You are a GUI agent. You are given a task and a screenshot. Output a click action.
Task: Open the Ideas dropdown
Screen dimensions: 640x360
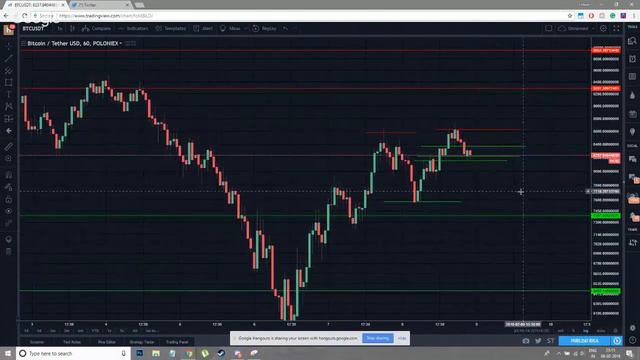(x=234, y=29)
